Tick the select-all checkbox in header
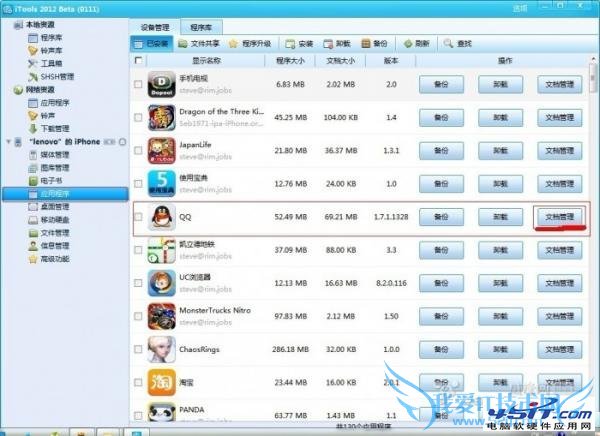Screen dimensions: 600x436 (x=139, y=60)
